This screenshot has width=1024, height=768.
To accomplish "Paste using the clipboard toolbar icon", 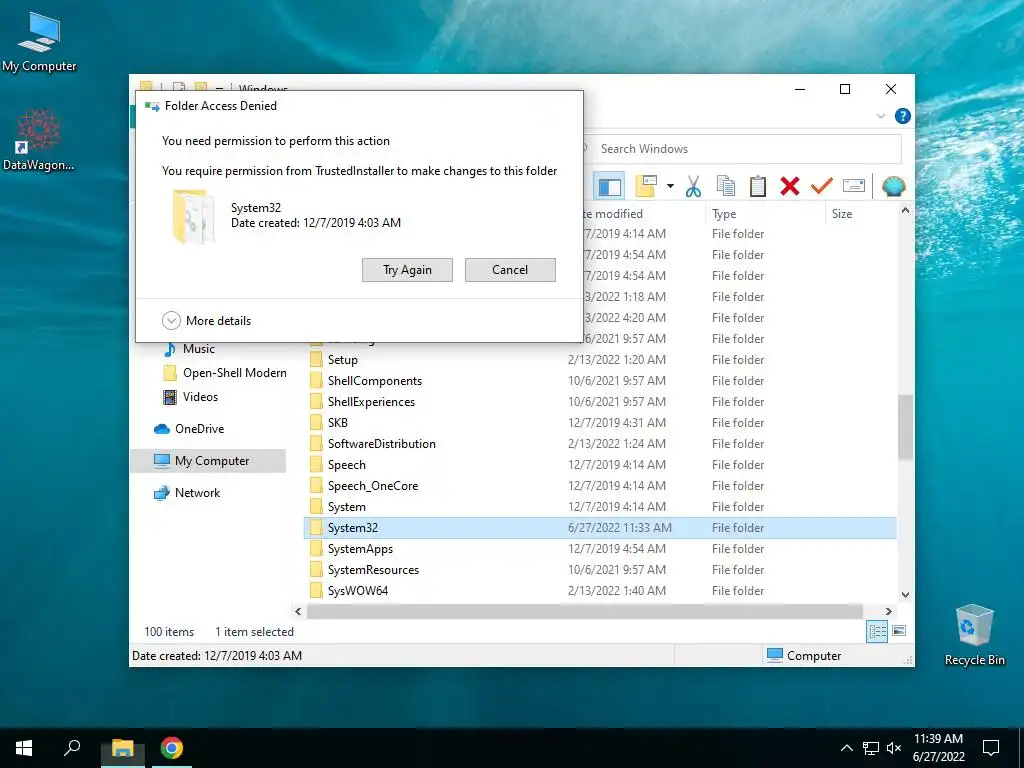I will pyautogui.click(x=758, y=186).
